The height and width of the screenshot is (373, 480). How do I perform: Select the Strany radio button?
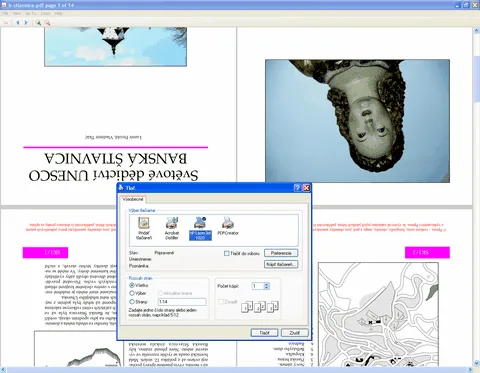pos(132,302)
